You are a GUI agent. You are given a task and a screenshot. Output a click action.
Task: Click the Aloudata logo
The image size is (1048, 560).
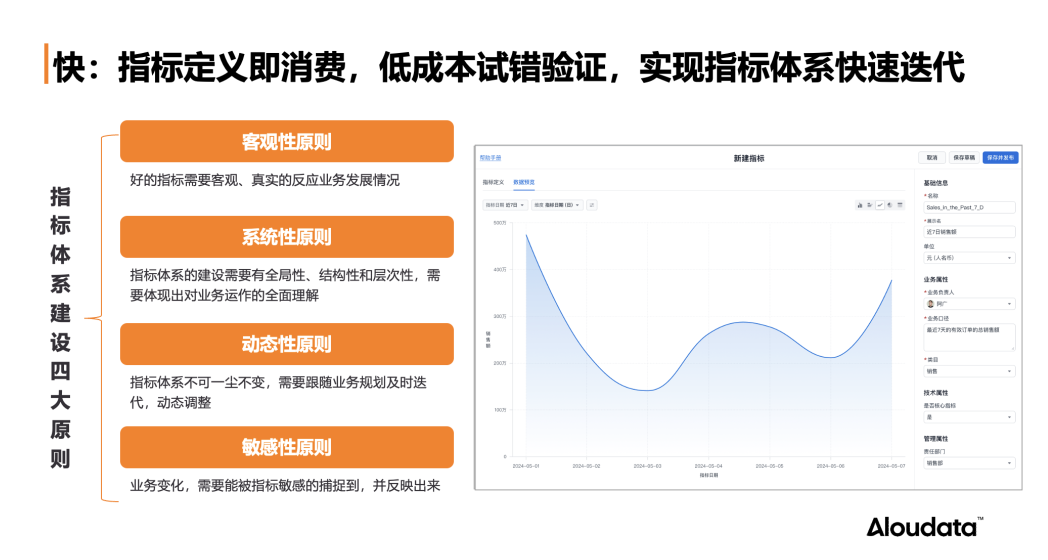point(925,527)
